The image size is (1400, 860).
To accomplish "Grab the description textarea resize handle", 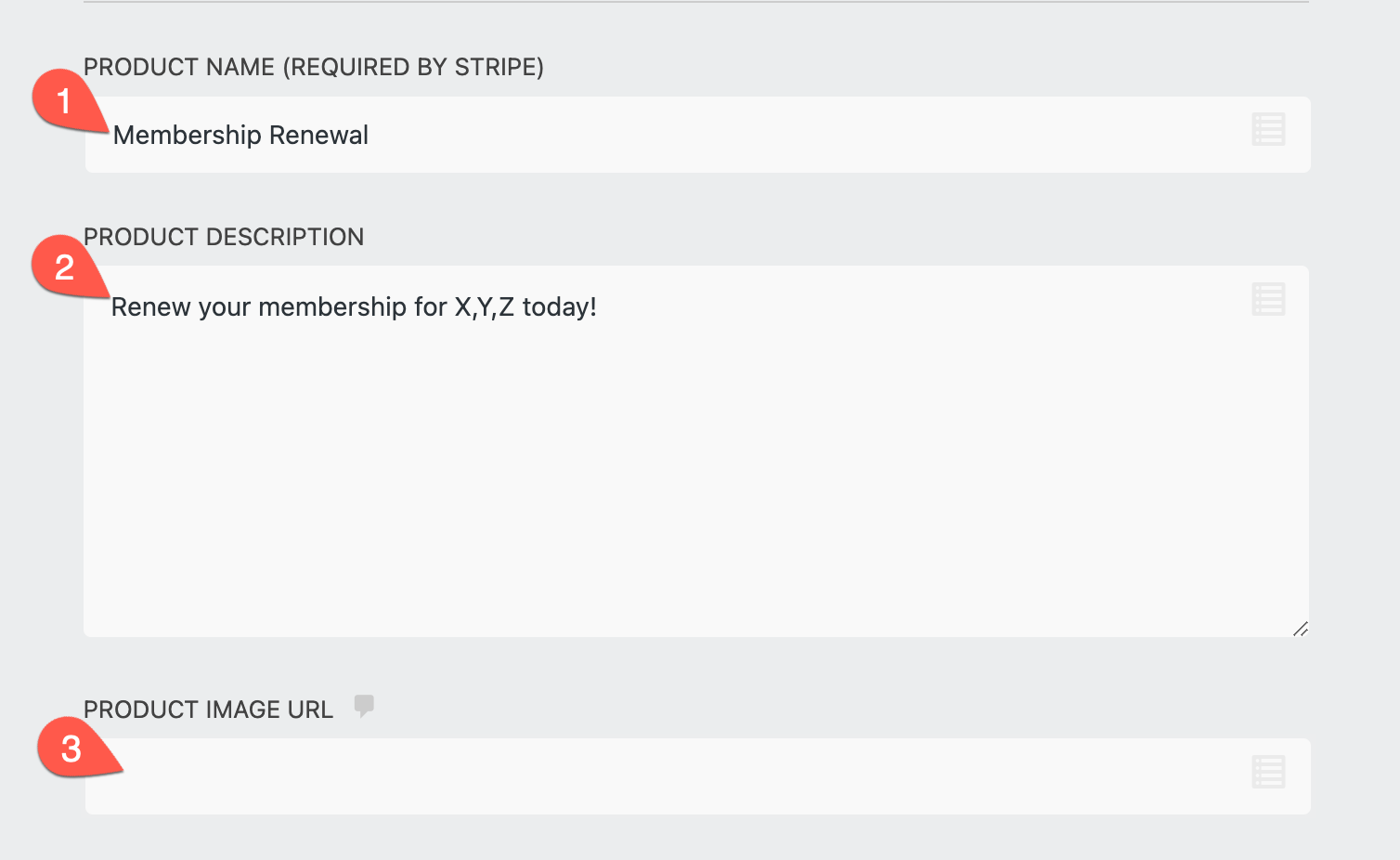I will pyautogui.click(x=1300, y=629).
